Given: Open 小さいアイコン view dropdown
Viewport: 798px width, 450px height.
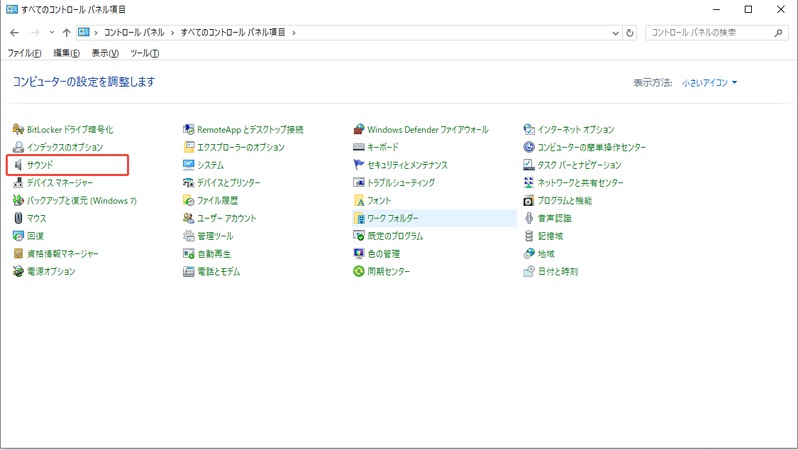Looking at the screenshot, I should tap(709, 82).
